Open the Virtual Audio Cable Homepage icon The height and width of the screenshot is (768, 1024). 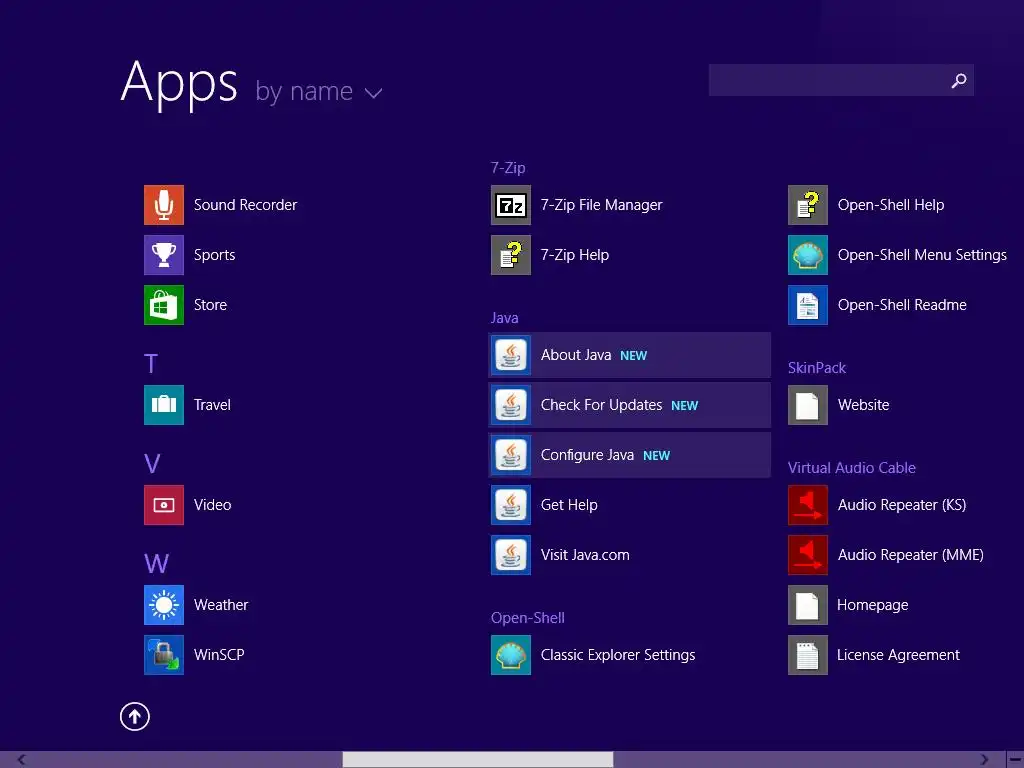808,605
